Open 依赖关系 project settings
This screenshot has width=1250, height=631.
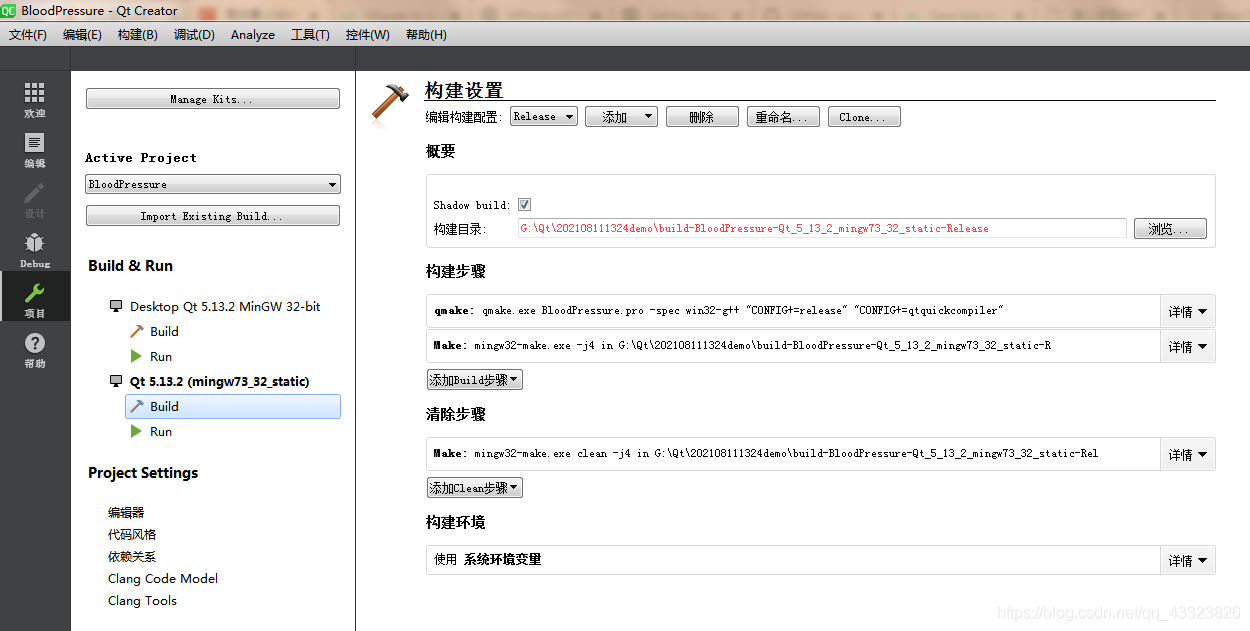coord(132,556)
